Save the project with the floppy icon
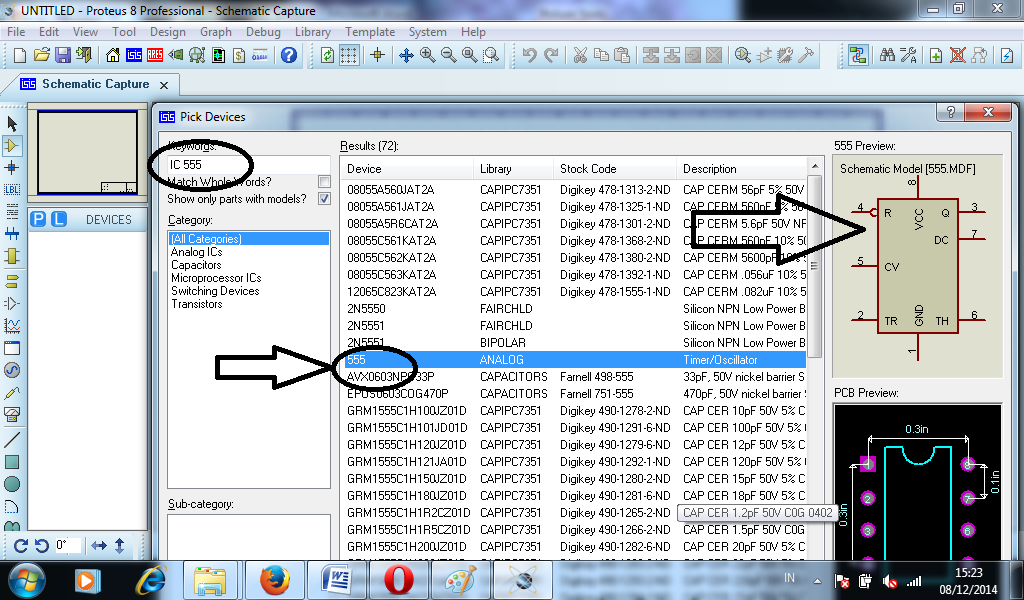Viewport: 1024px width, 600px height. [x=63, y=55]
